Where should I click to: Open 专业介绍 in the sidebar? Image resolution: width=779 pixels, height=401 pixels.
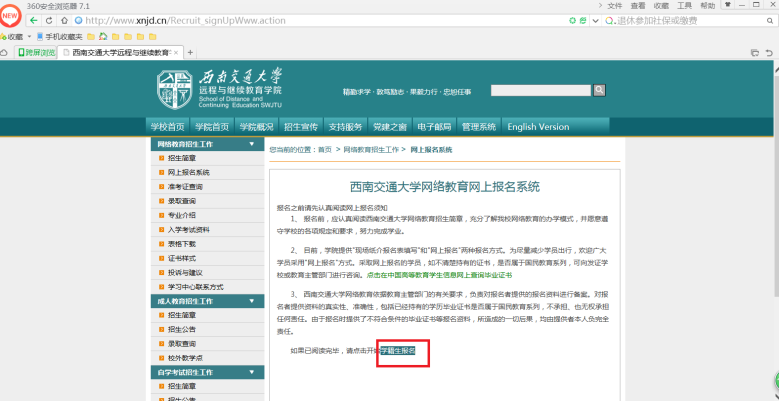click(182, 215)
